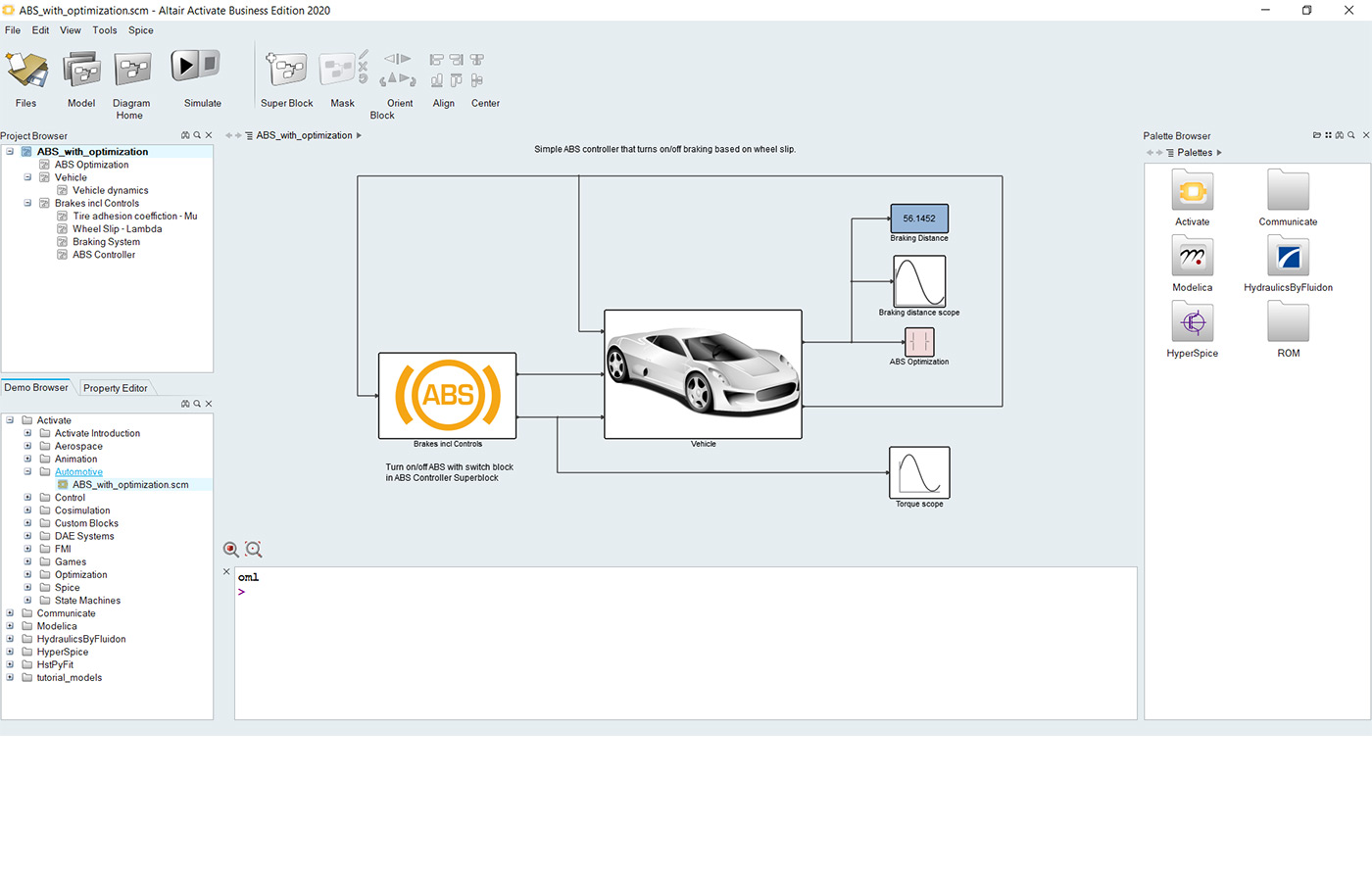
Task: Click the magnifier search icon in Demo Browser
Action: point(197,404)
